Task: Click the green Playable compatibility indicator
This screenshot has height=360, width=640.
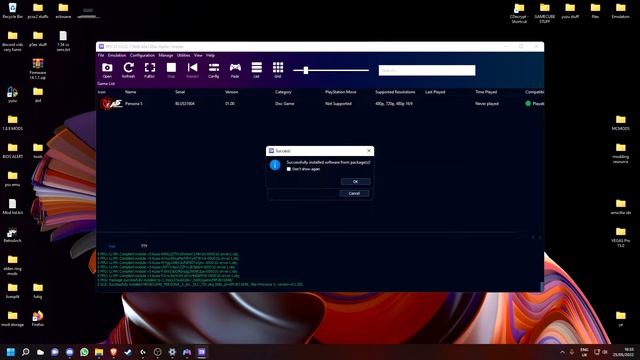Action: tap(528, 104)
